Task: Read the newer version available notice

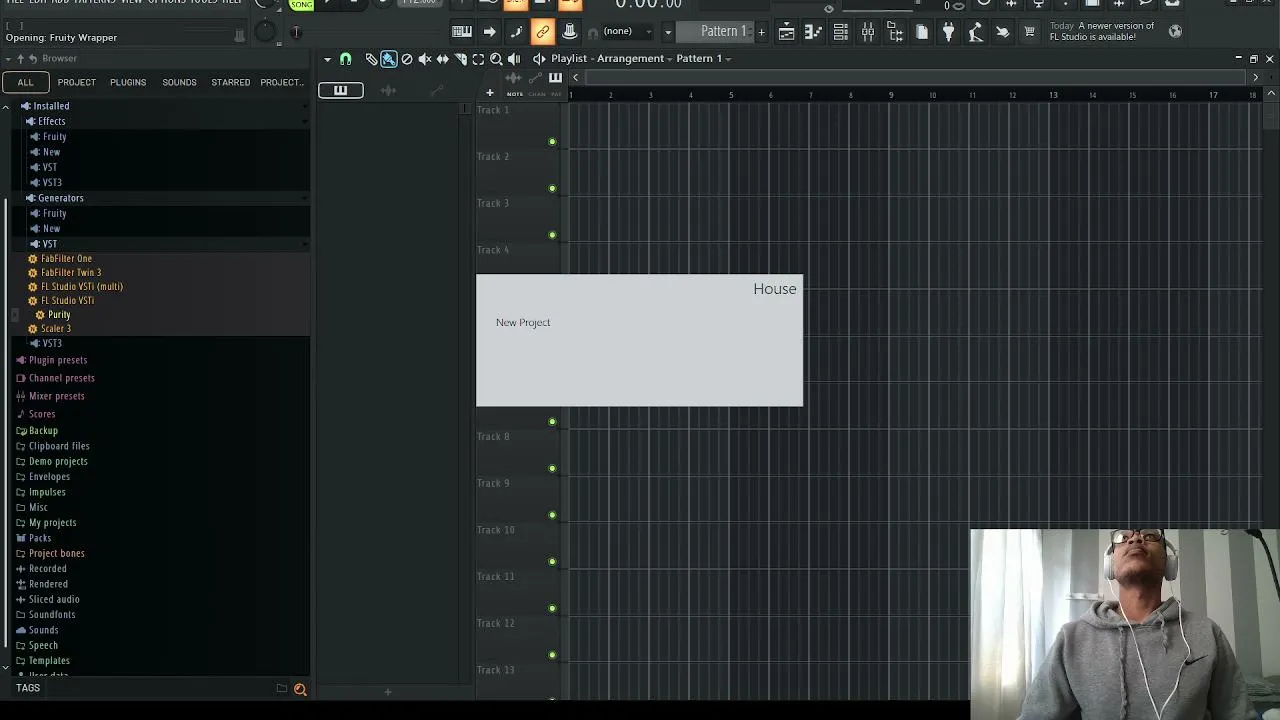Action: [1101, 31]
